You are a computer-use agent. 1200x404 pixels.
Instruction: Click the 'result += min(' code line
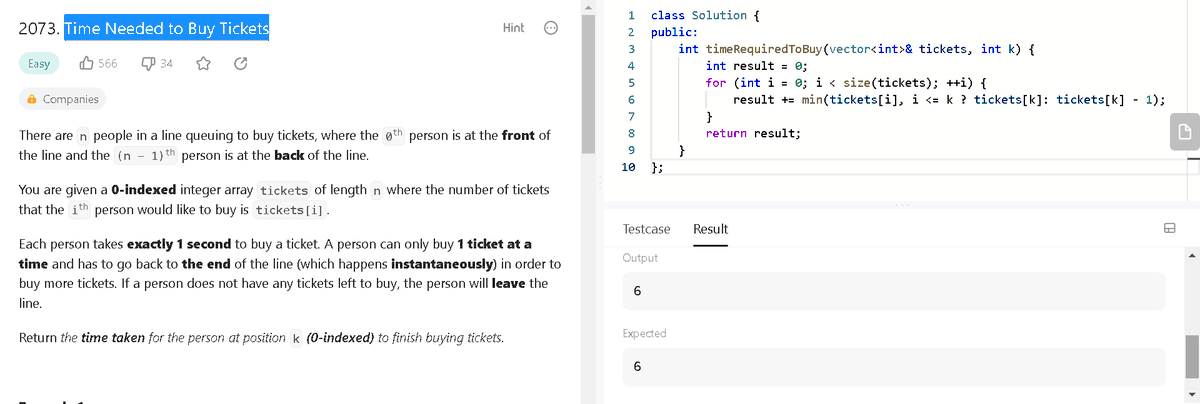pyautogui.click(x=948, y=99)
